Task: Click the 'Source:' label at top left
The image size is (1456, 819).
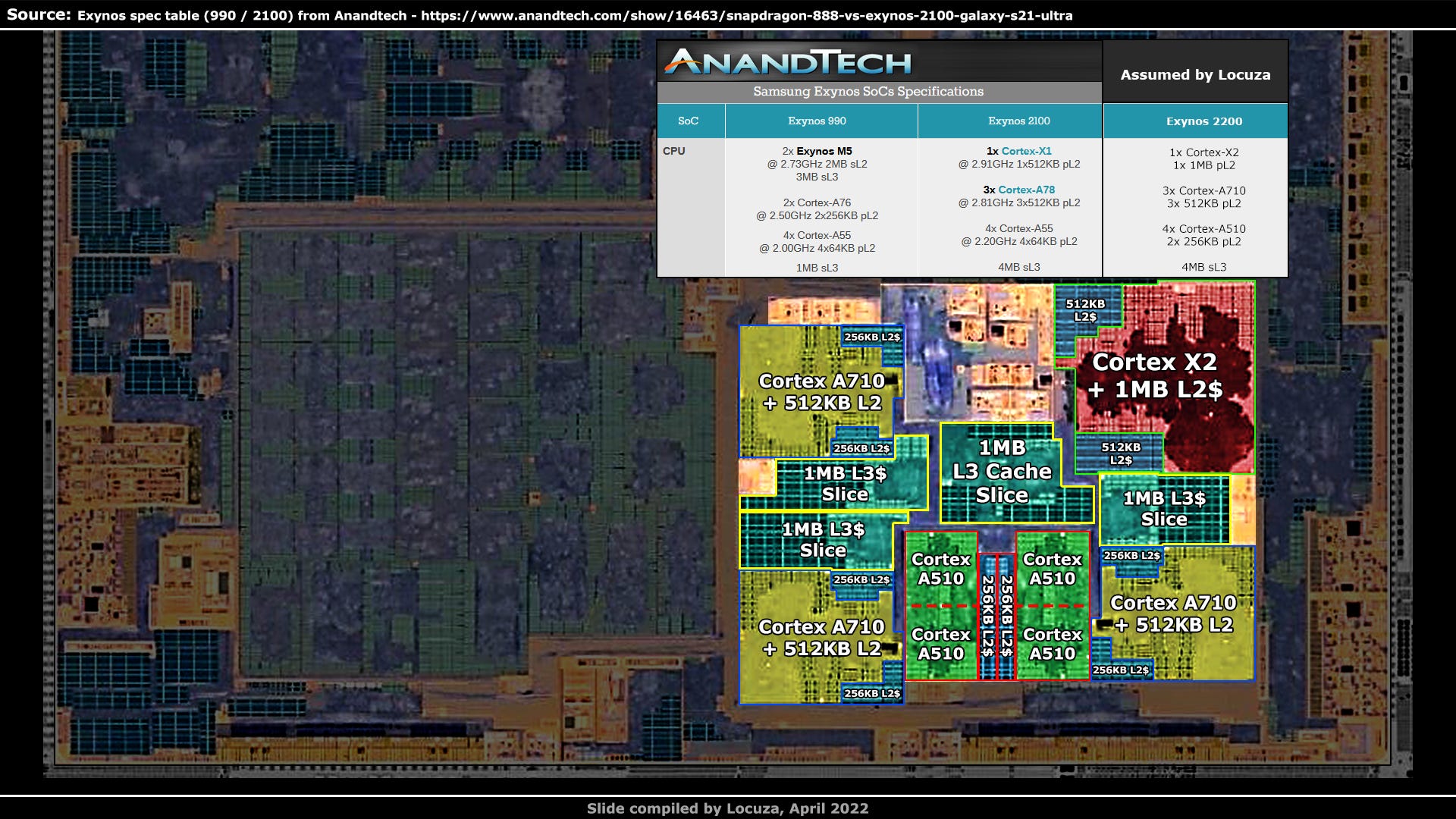Action: pos(39,14)
